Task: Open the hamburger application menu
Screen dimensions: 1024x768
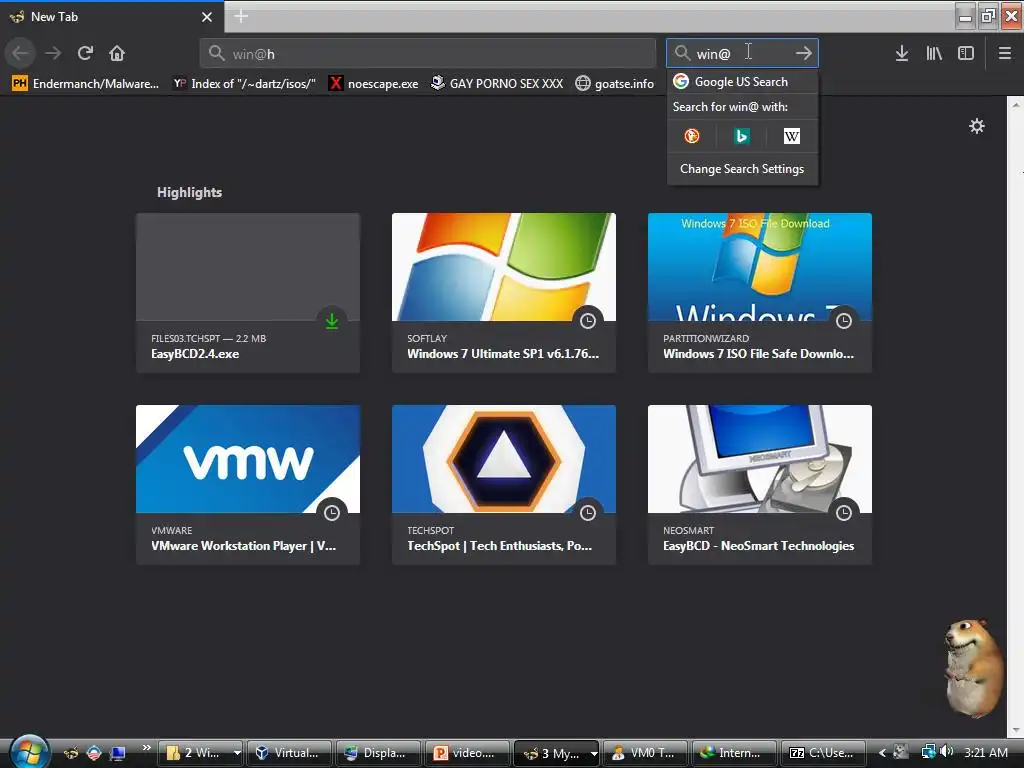Action: [1005, 53]
